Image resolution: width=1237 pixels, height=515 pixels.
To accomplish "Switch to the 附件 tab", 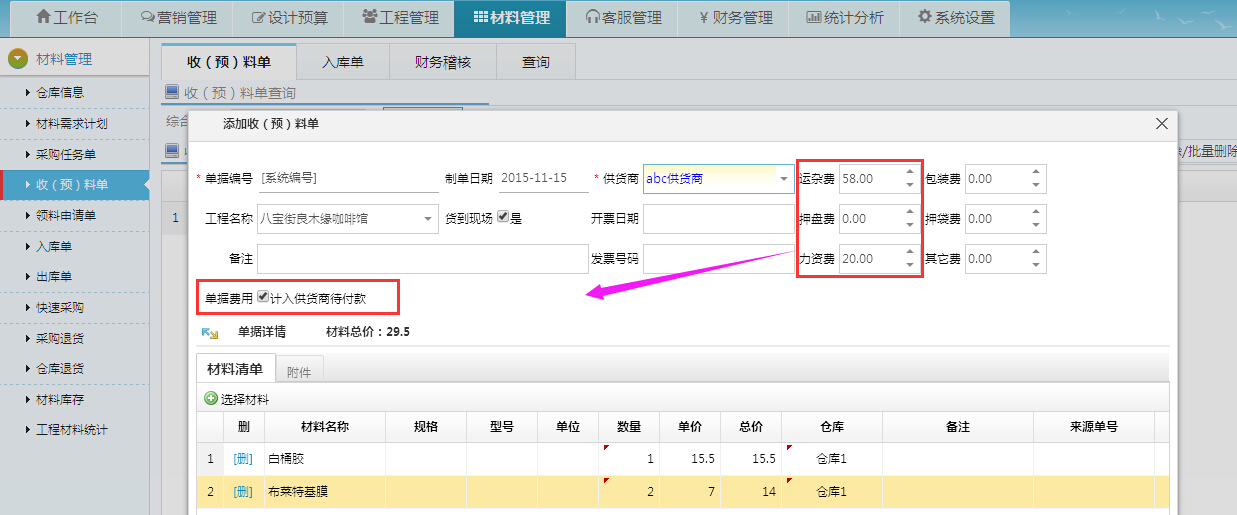I will (x=298, y=372).
